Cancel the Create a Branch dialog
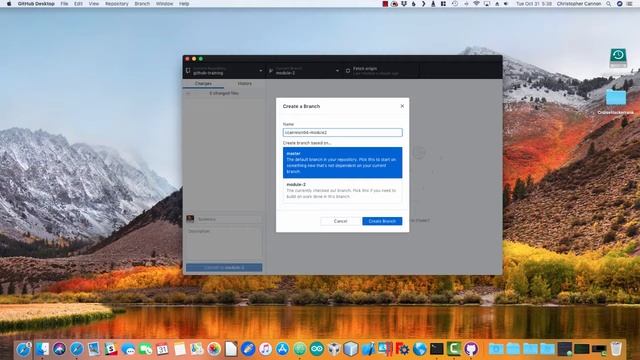640x360 pixels. (340, 221)
